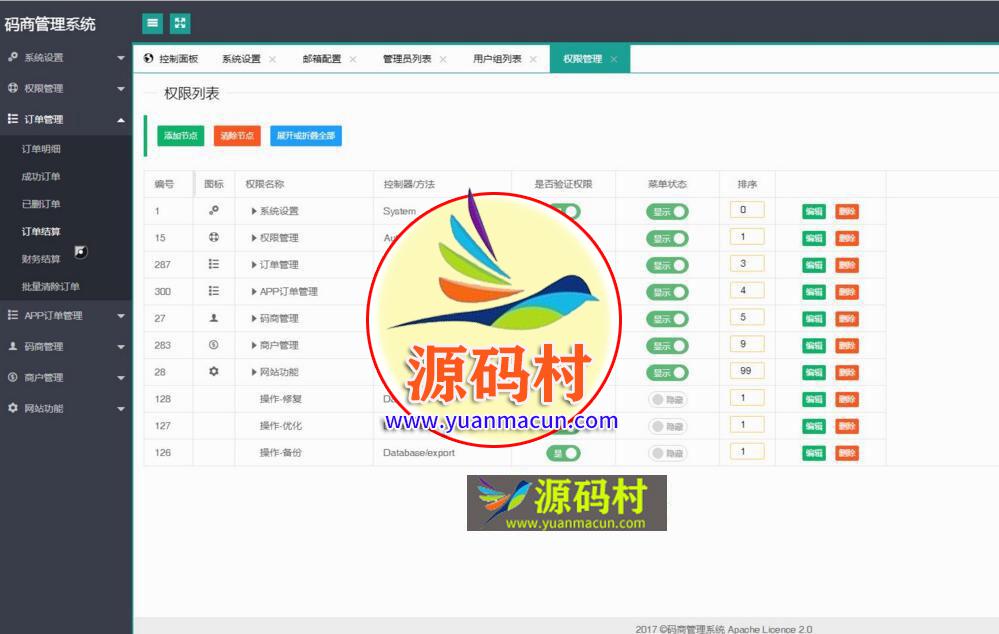Switch to the 管理员列表 tab
Screen dimensions: 999x634
coord(407,59)
